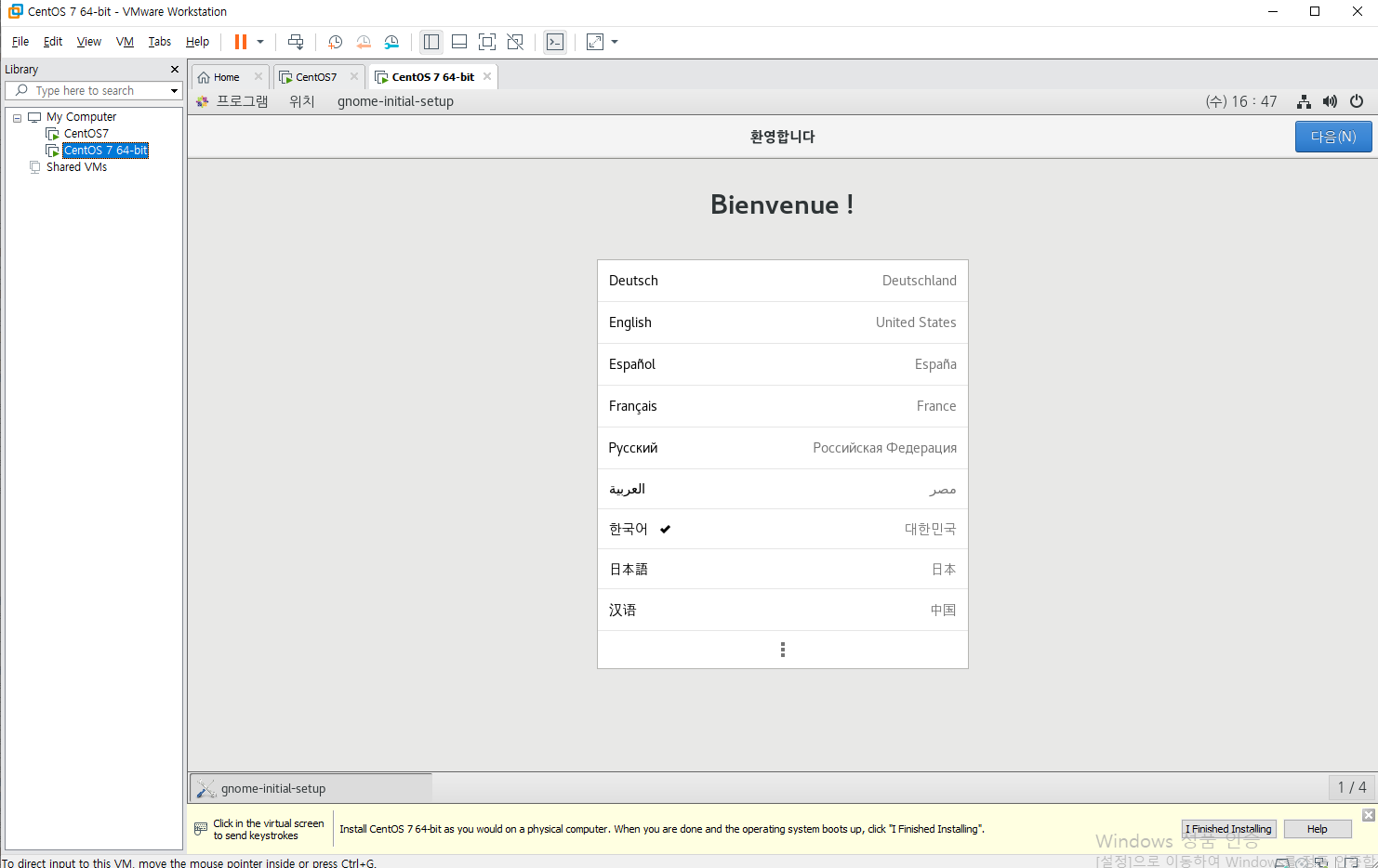Click the Send Ctrl+Alt+Del toolbar icon
Screen dimensions: 1378x868
coord(296,42)
